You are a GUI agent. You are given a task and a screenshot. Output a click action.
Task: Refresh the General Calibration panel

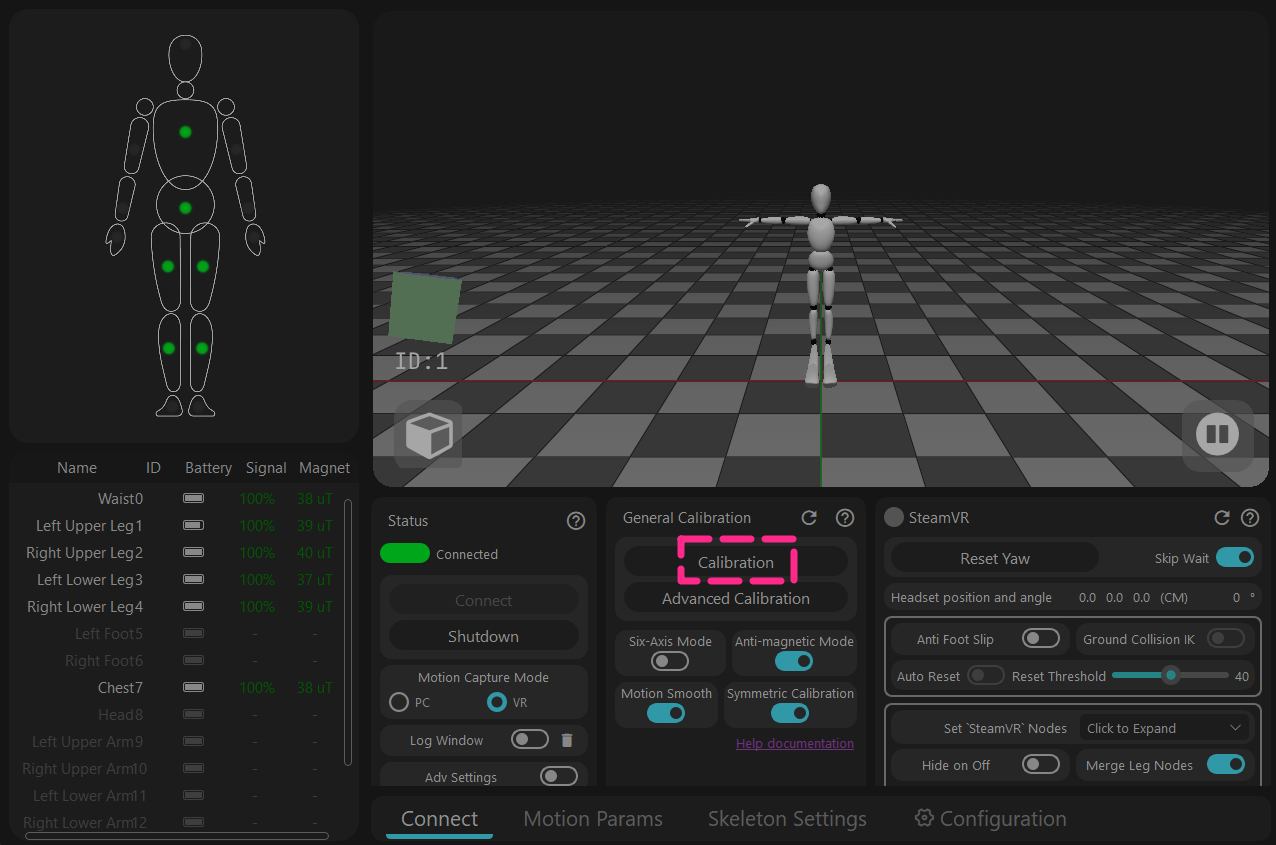point(809,517)
